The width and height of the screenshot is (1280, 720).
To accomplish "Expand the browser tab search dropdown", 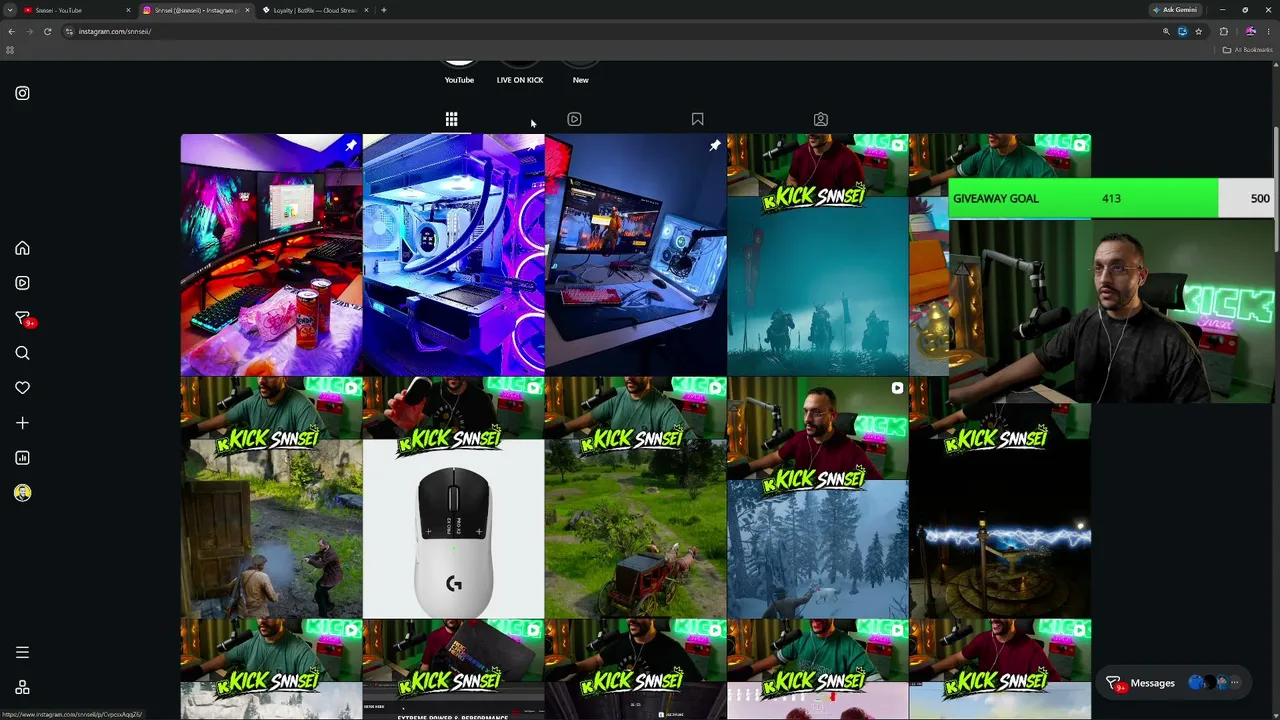I will pyautogui.click(x=9, y=10).
